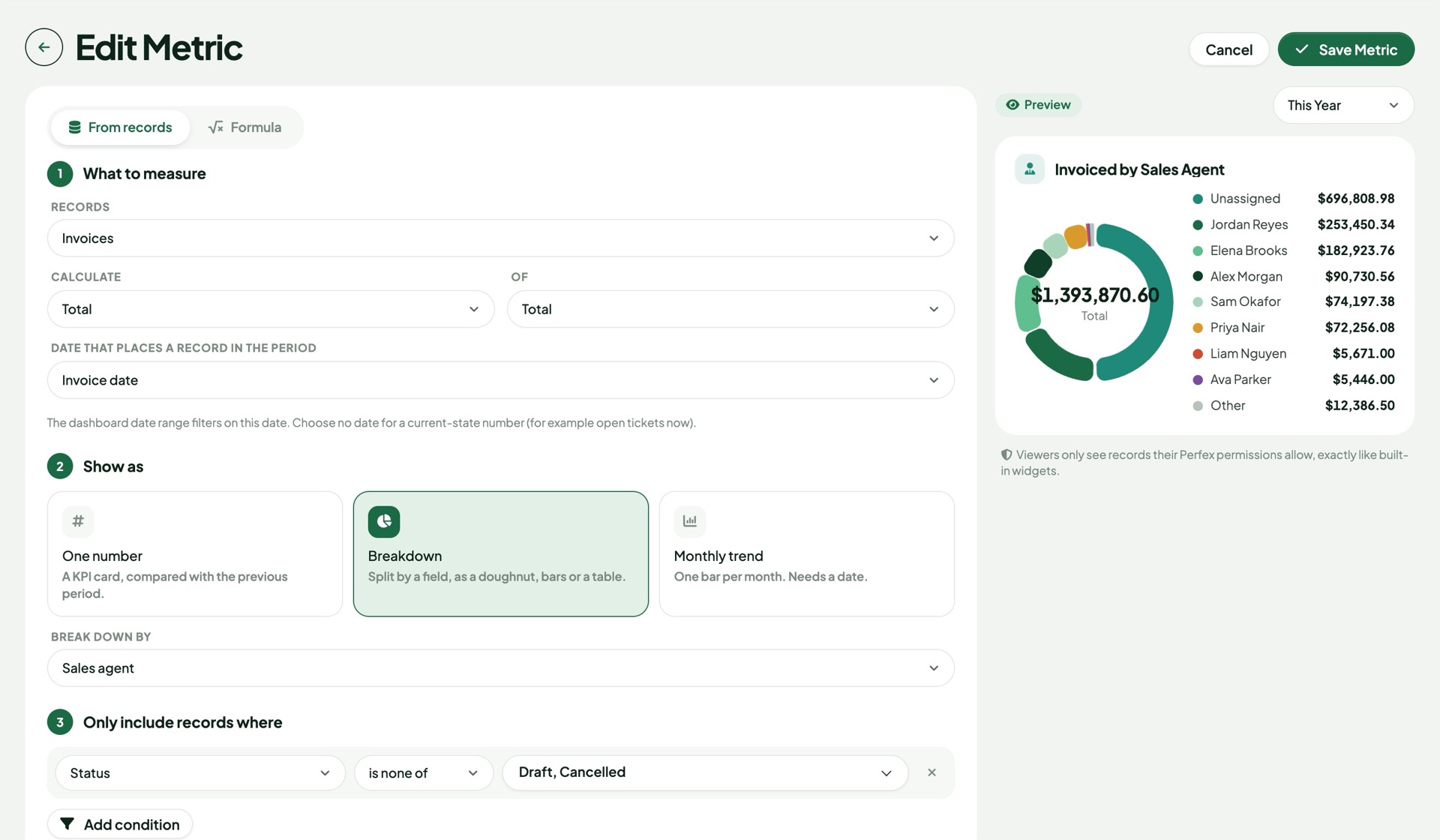Click the Other legend amount $12,386.50
Image resolution: width=1440 pixels, height=840 pixels.
click(1360, 406)
